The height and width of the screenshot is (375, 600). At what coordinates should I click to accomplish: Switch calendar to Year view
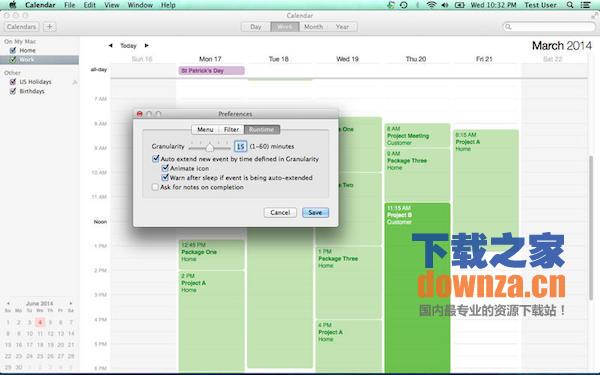click(x=342, y=27)
